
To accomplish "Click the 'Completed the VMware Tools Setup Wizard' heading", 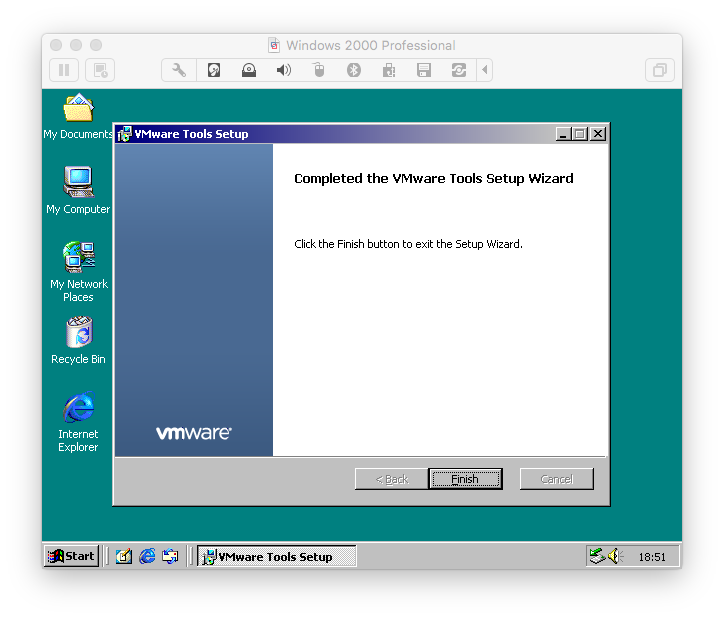I will point(434,178).
